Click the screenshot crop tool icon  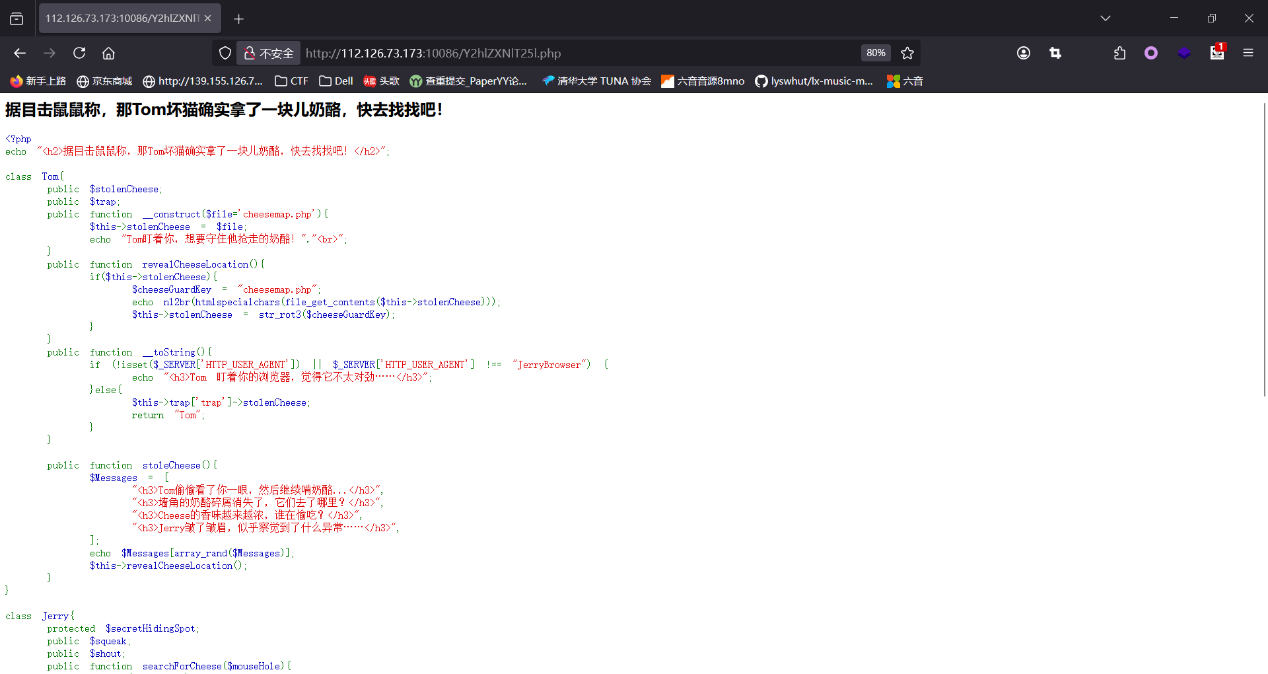tap(1054, 53)
